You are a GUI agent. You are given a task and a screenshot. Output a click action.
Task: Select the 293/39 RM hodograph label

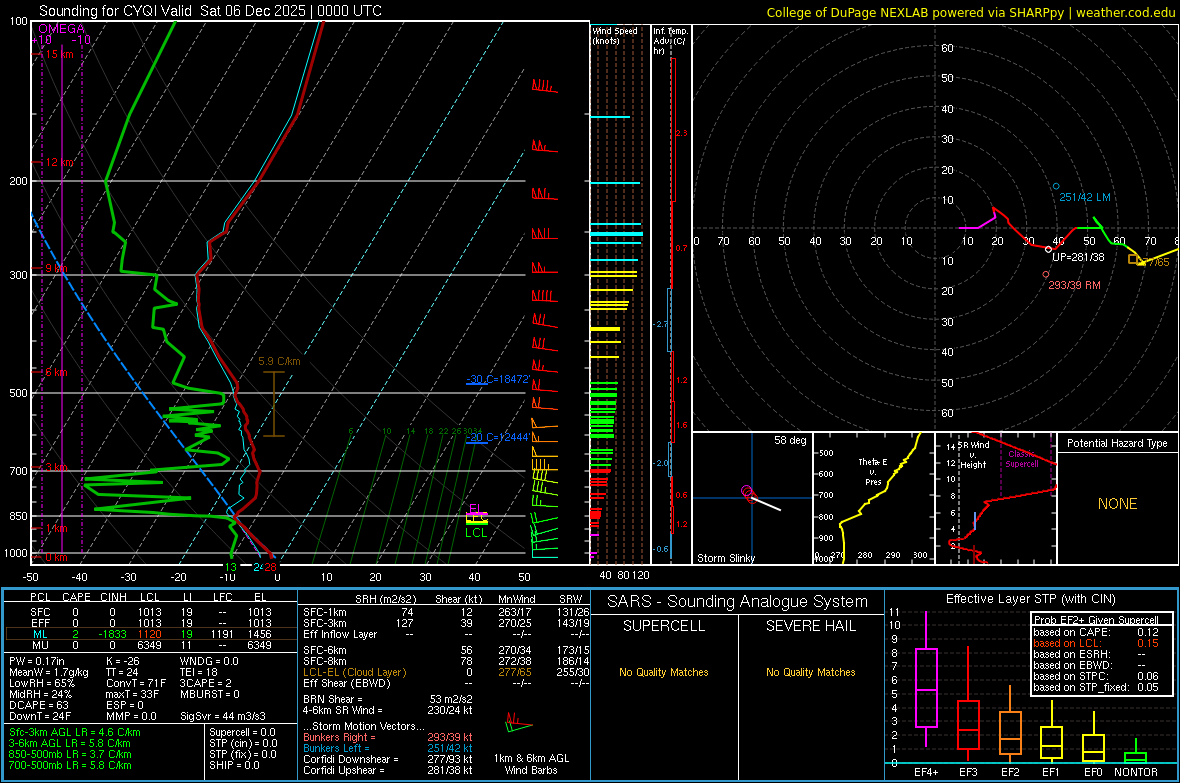[1075, 285]
